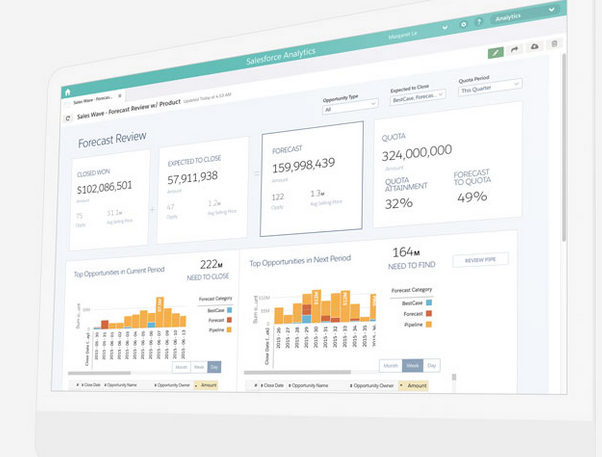Viewport: 602px width, 457px height.
Task: Open the Quota Period dropdown
Action: (x=487, y=89)
